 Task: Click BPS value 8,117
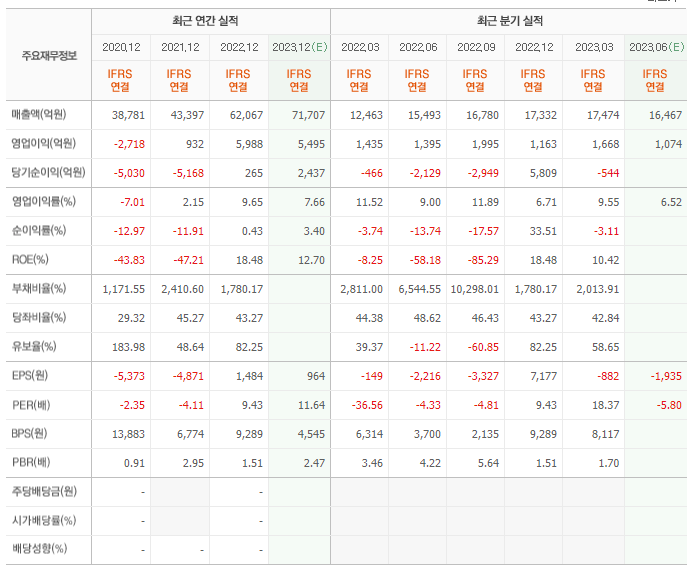605,434
